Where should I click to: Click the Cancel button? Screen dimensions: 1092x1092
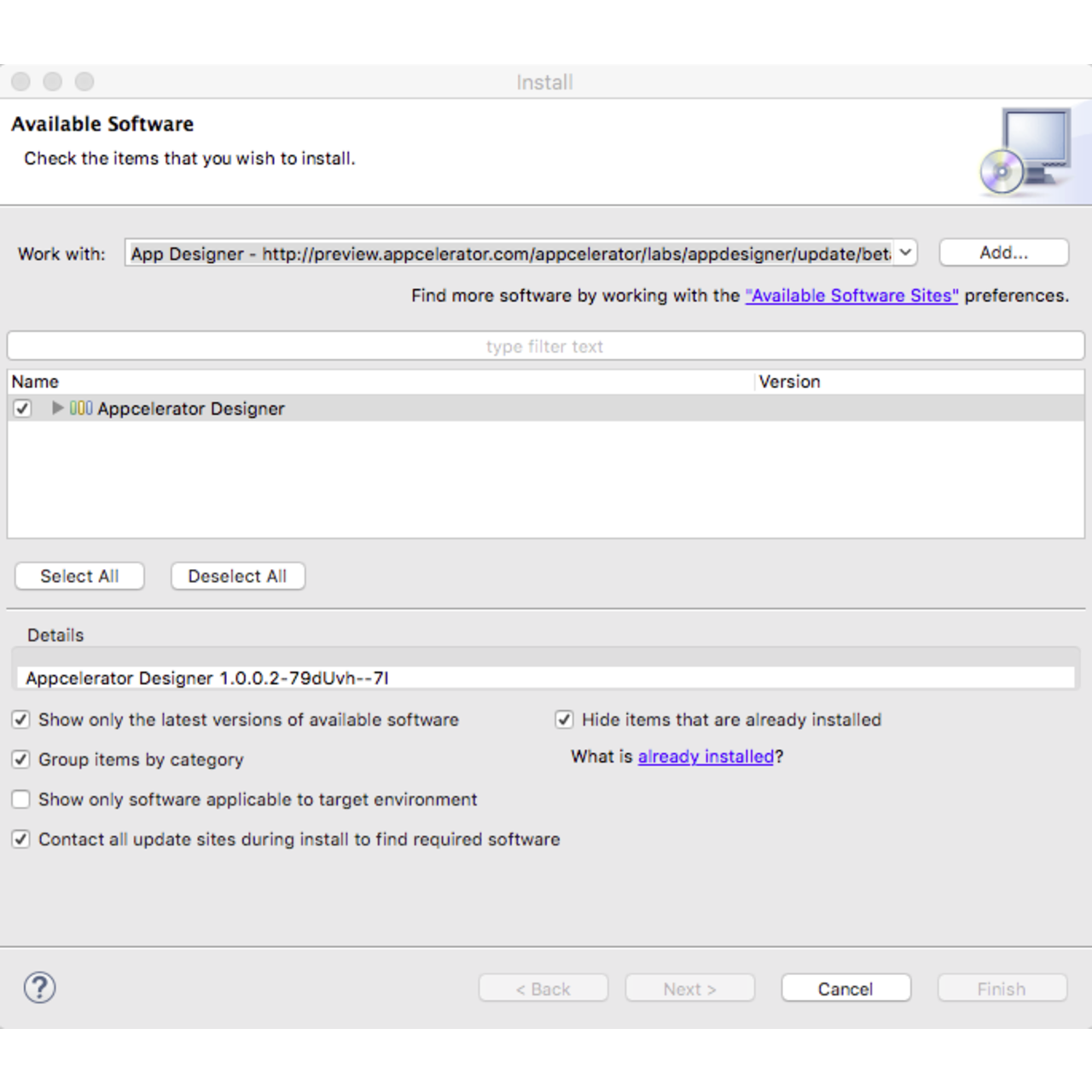[x=845, y=988]
